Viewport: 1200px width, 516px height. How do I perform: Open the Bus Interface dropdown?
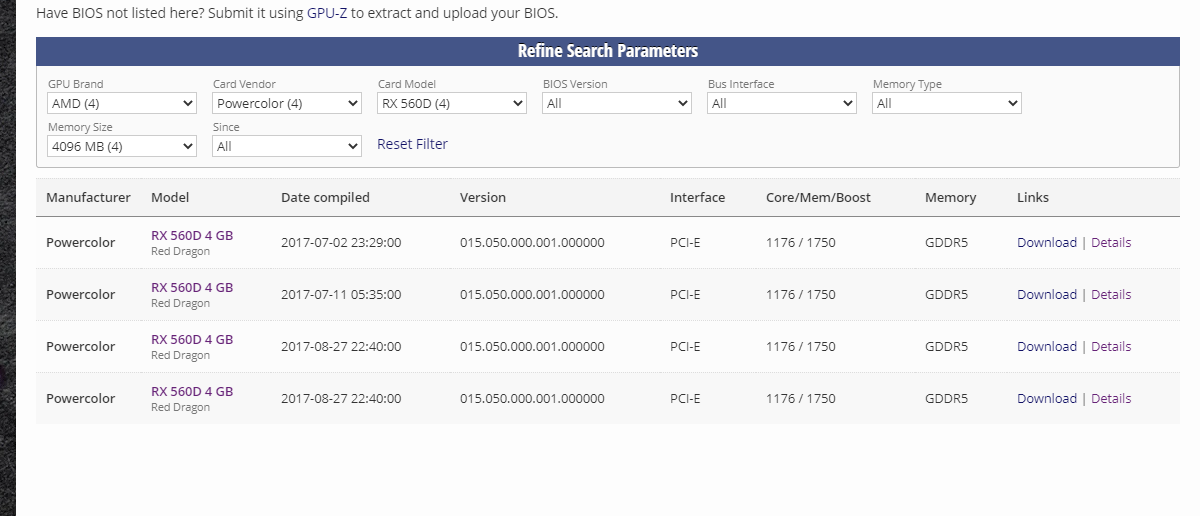tap(782, 103)
